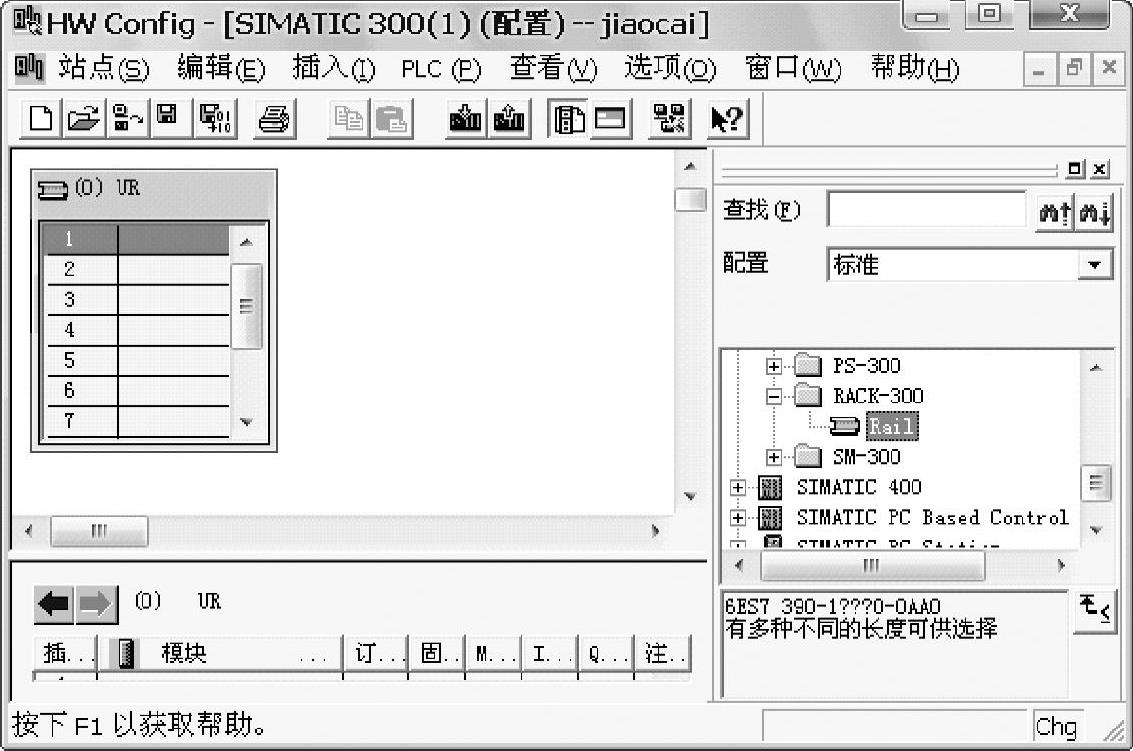Open the 配置 profile dropdown

pos(1094,265)
